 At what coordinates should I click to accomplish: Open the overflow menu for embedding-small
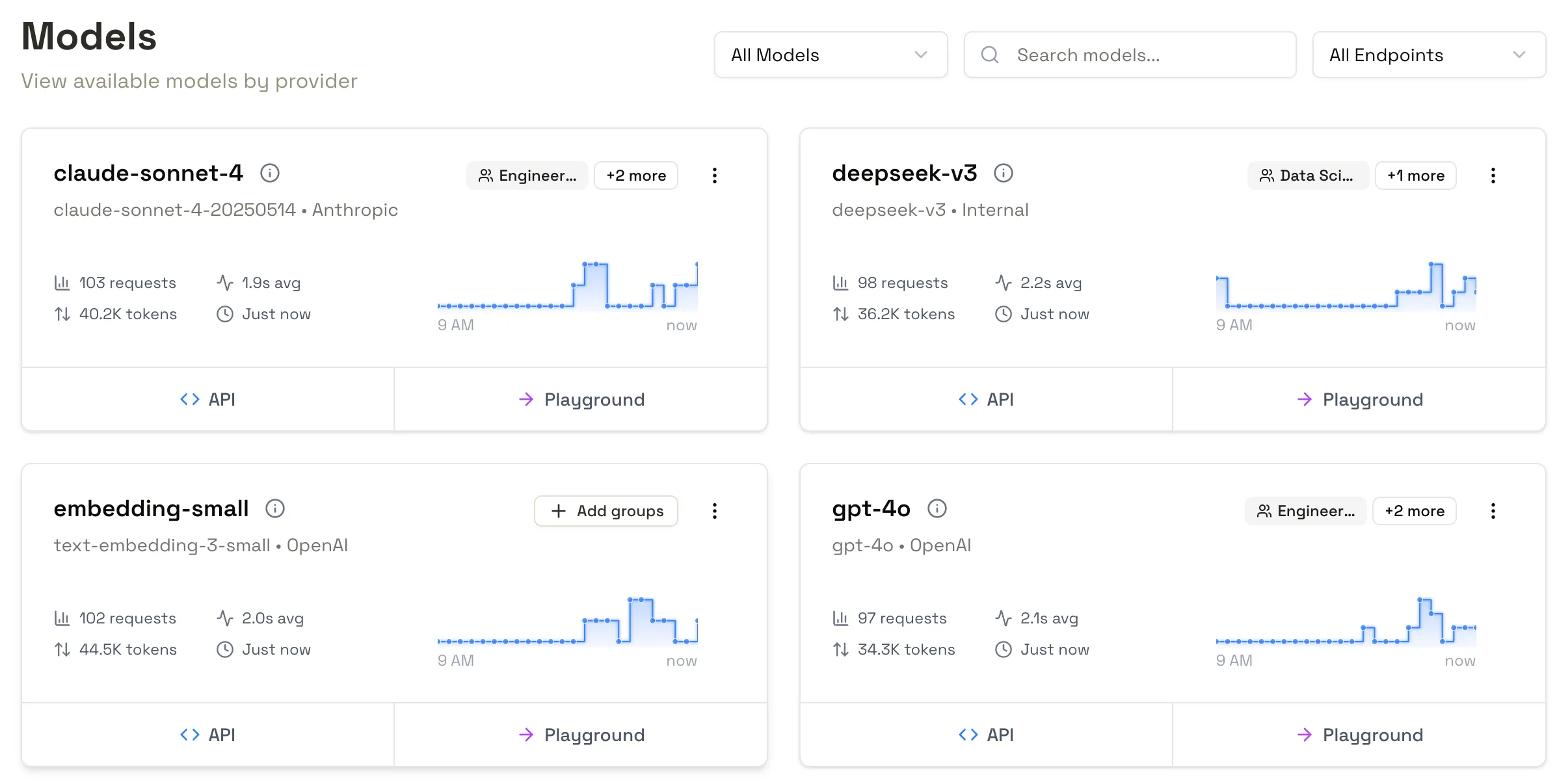[x=715, y=511]
